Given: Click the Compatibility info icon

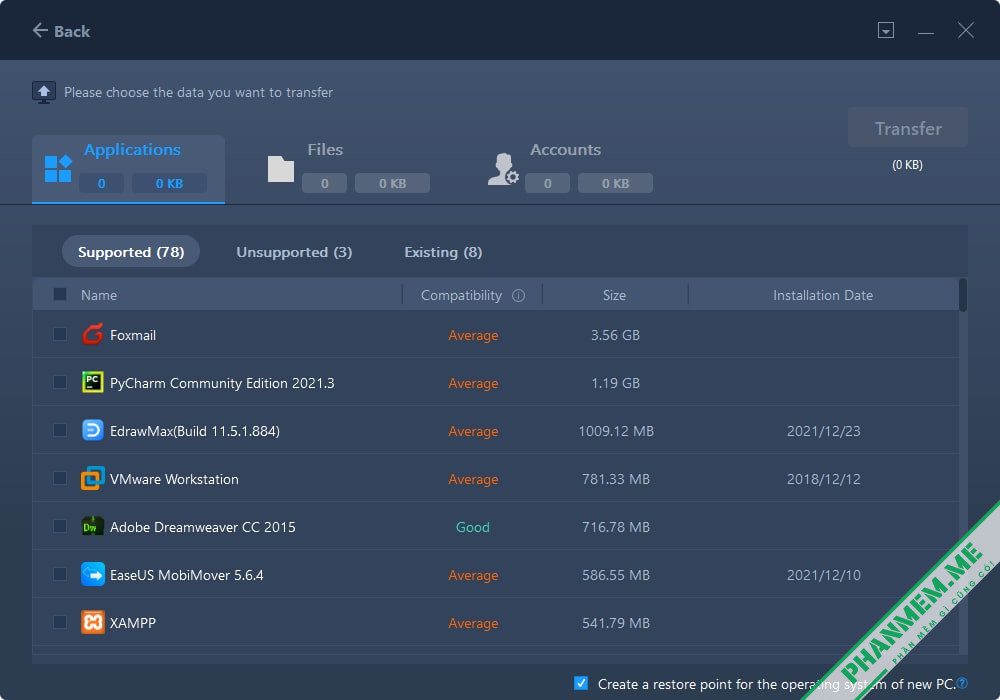Looking at the screenshot, I should click(x=518, y=295).
